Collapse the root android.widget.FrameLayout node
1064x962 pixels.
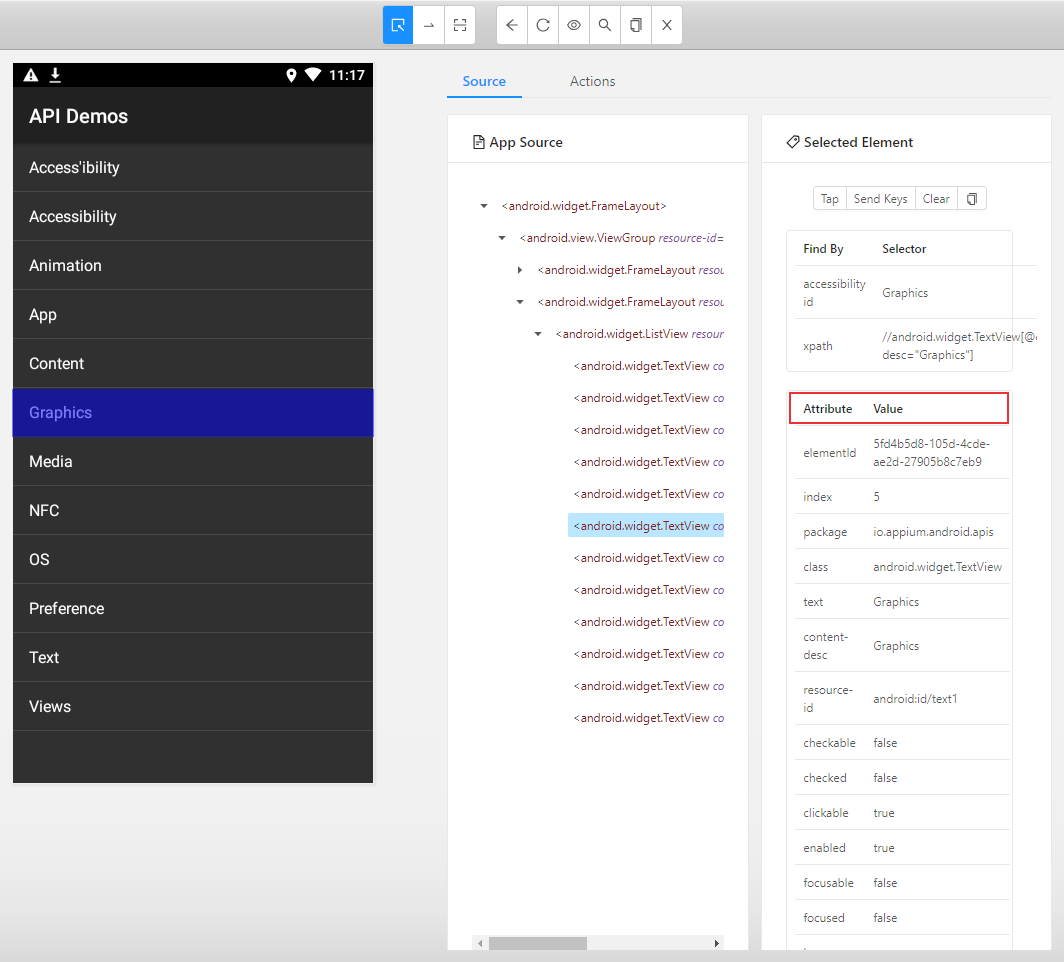point(484,206)
